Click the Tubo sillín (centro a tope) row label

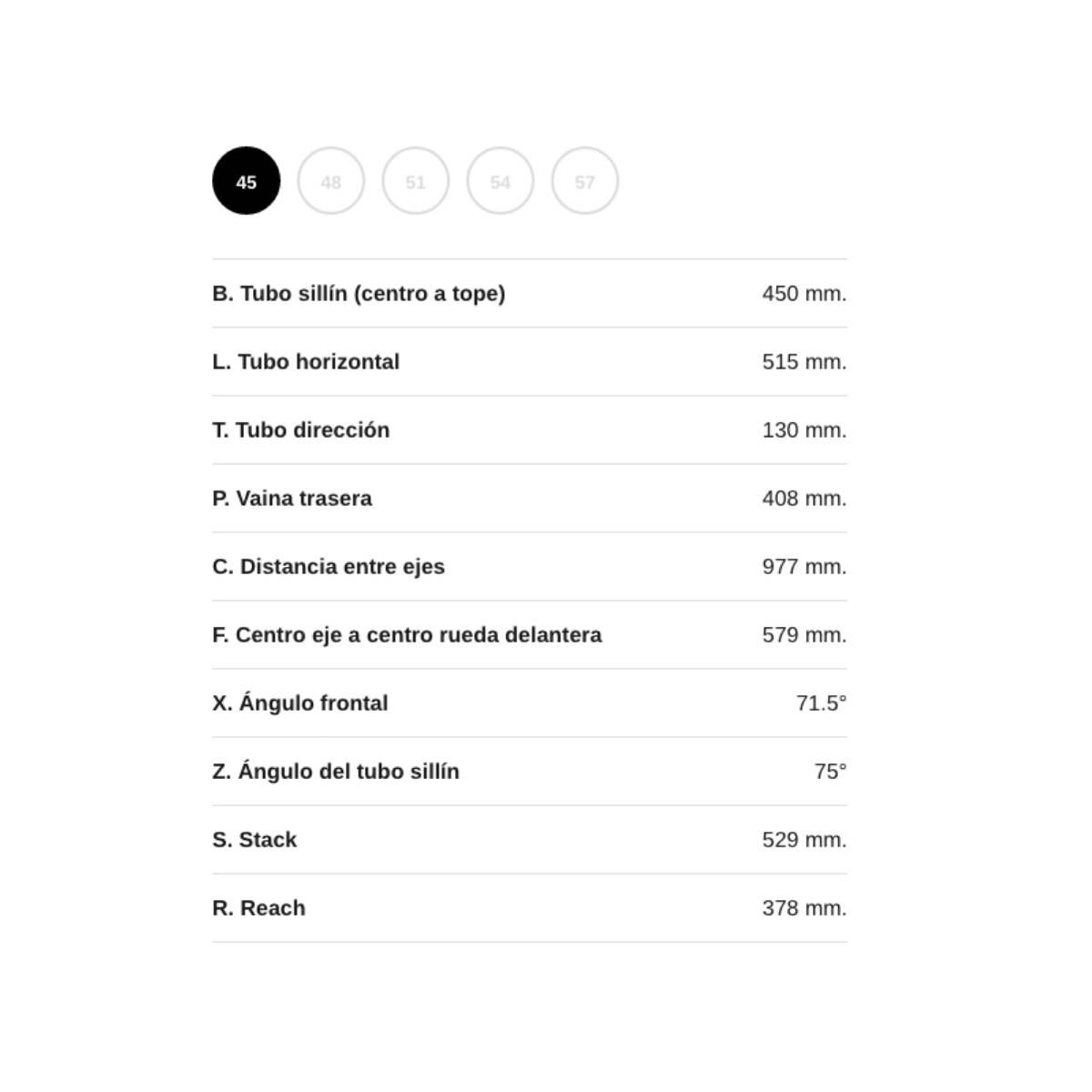tap(359, 294)
